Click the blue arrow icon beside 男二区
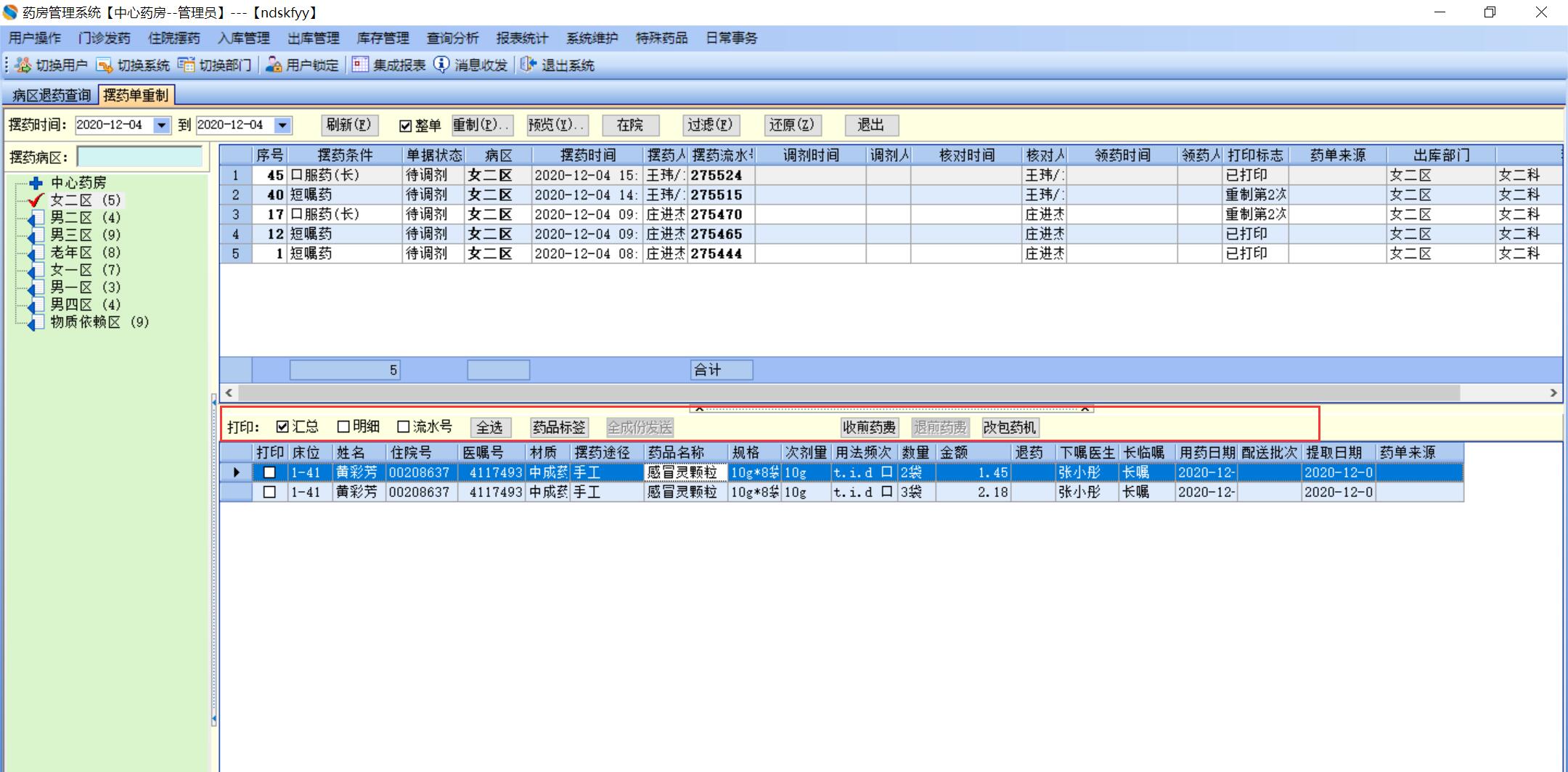This screenshot has width=1568, height=772. coord(36,218)
